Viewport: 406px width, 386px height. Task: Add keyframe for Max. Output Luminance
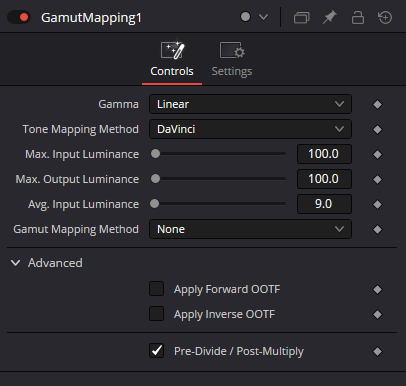coord(377,179)
